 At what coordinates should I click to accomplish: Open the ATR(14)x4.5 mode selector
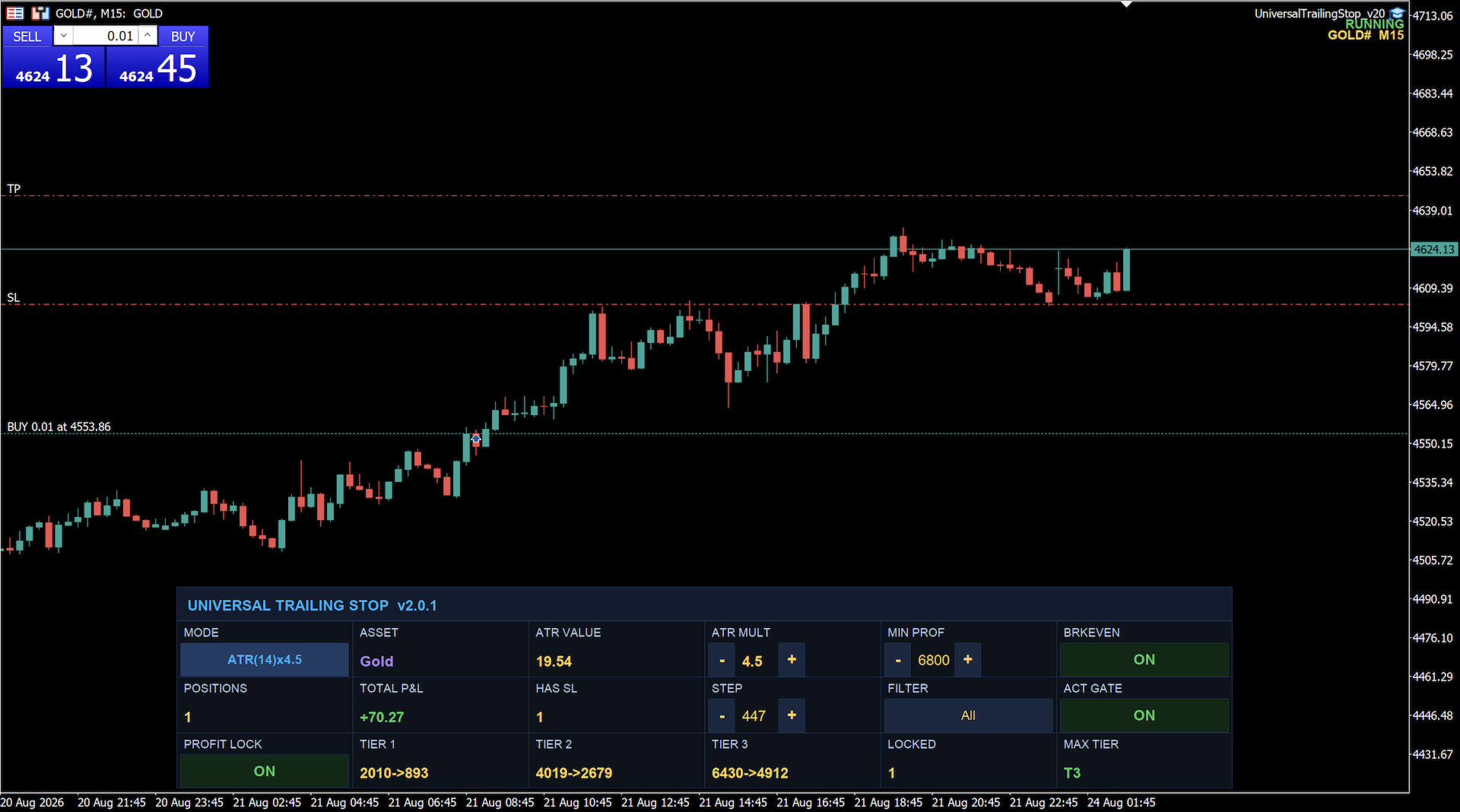click(x=264, y=660)
